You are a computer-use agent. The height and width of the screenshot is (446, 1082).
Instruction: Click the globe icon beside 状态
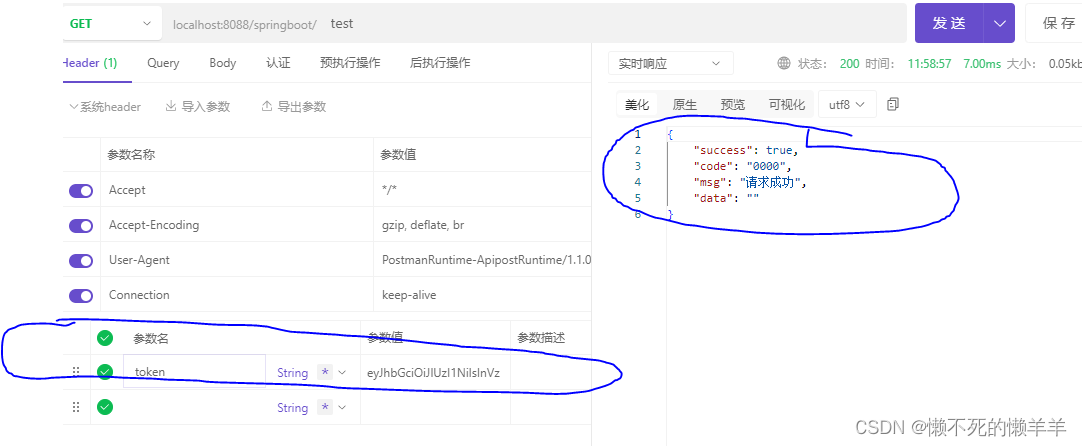[x=784, y=64]
